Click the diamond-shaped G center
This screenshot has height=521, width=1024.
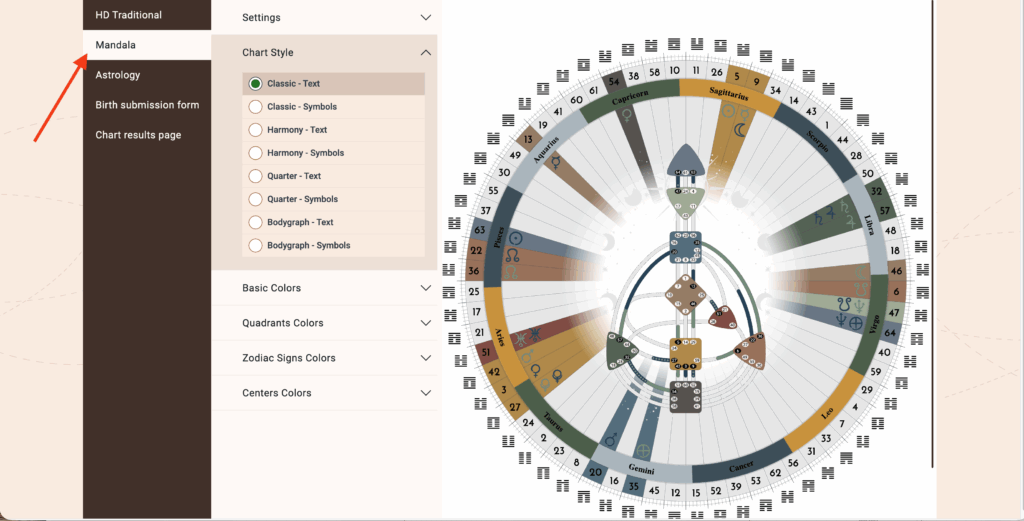pyautogui.click(x=686, y=297)
